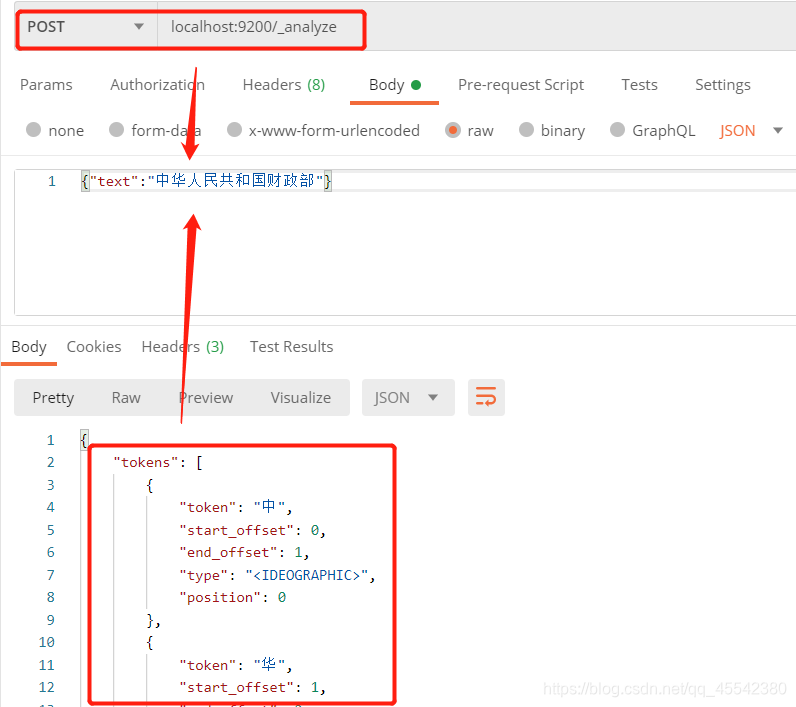Select the request Body tab

[394, 85]
